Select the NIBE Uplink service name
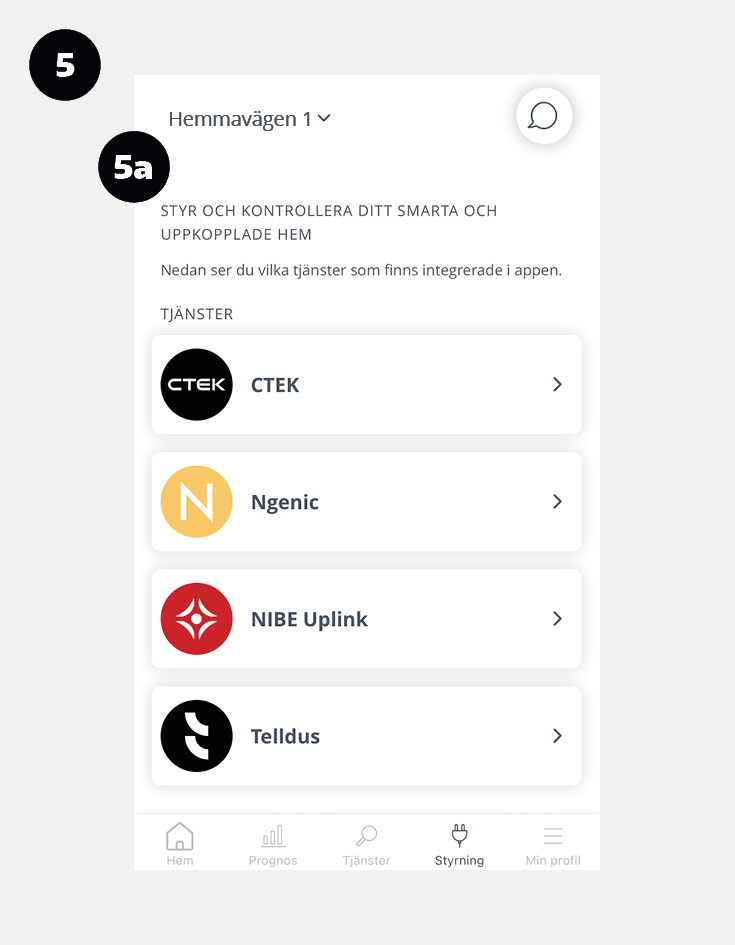The width and height of the screenshot is (735, 945). (x=309, y=620)
